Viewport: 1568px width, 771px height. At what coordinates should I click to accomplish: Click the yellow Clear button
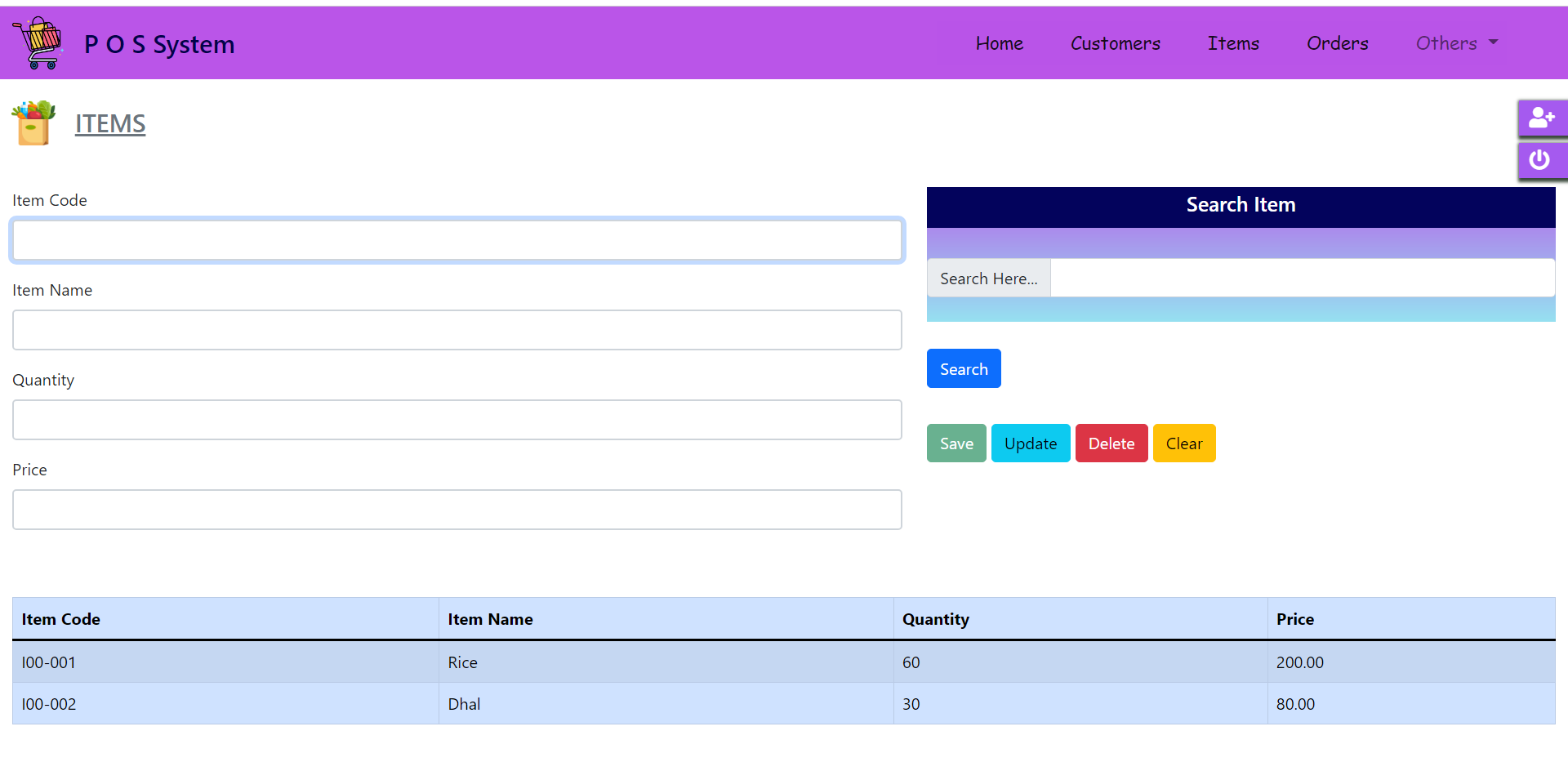(x=1184, y=443)
